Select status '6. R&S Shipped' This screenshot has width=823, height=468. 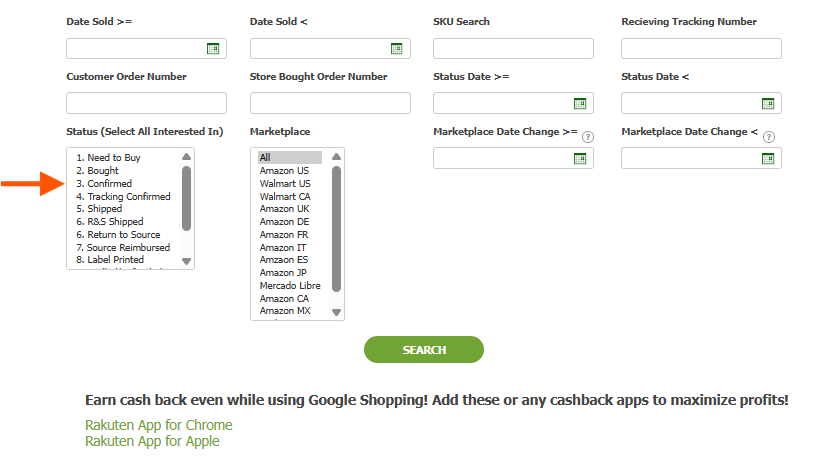click(x=110, y=222)
